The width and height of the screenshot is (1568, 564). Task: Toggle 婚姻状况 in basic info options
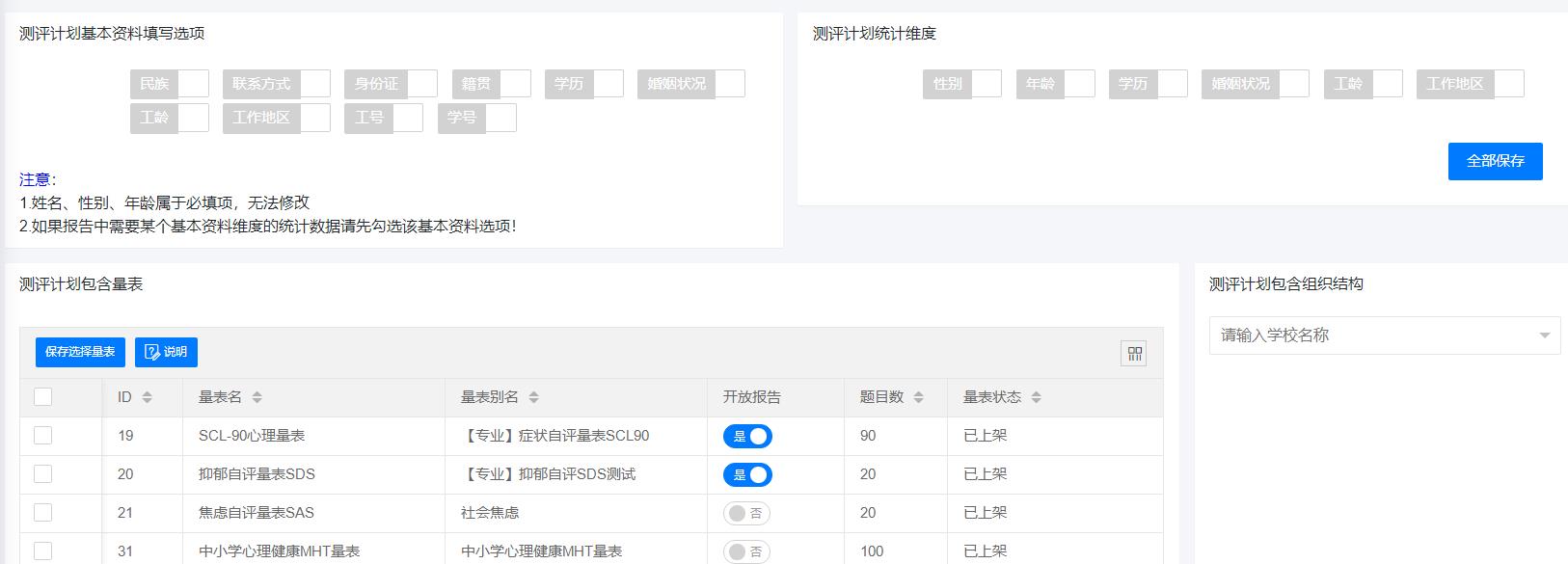point(691,84)
